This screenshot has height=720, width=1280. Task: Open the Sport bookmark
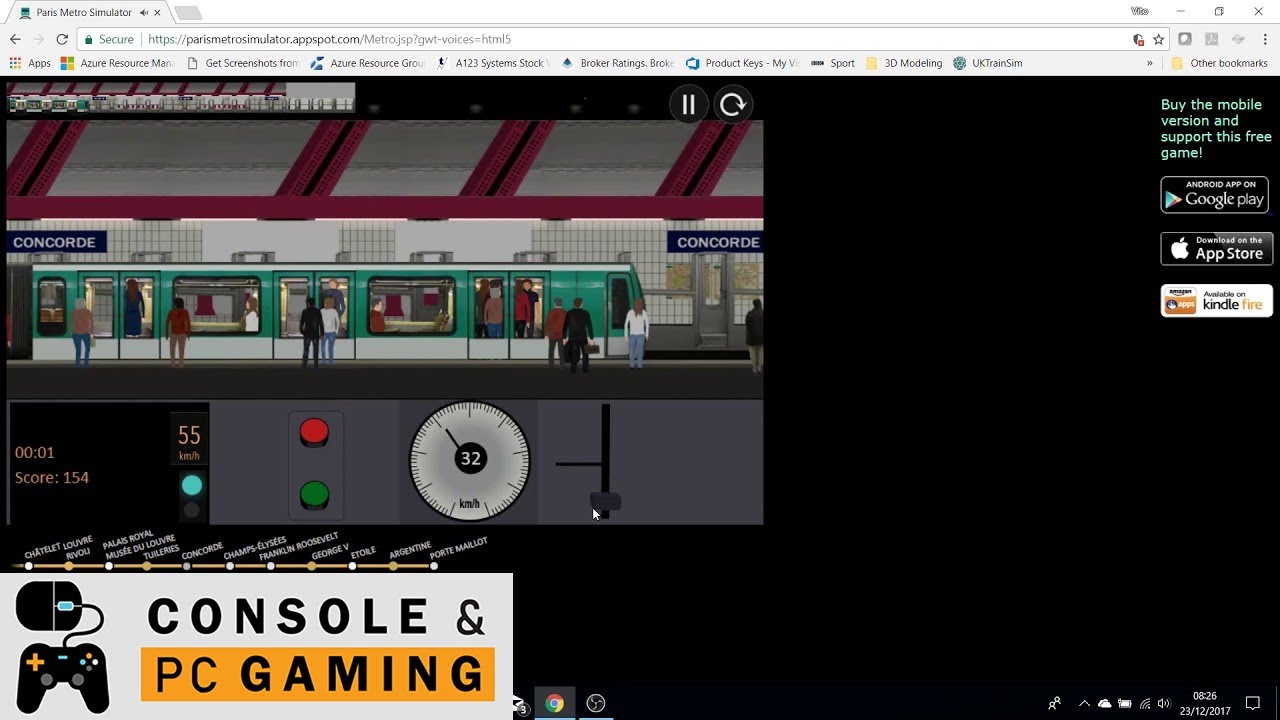[x=833, y=63]
